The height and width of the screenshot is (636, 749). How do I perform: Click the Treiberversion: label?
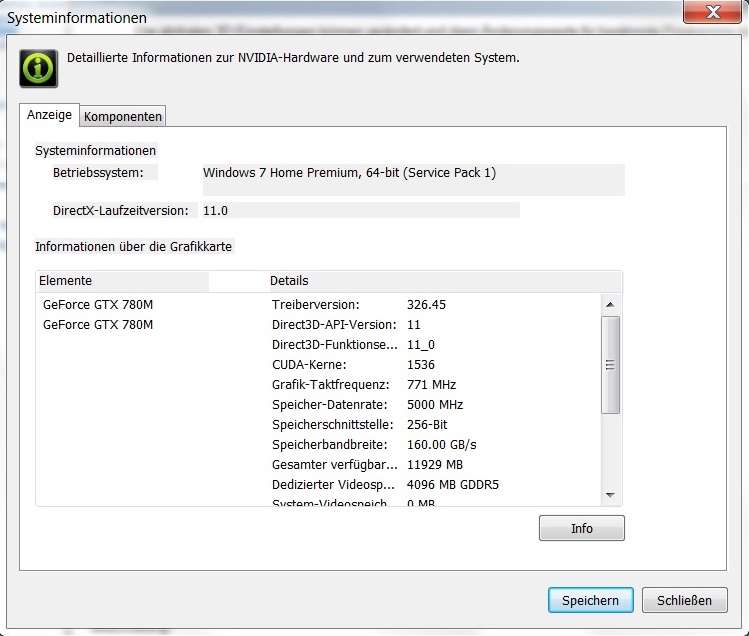pyautogui.click(x=316, y=305)
